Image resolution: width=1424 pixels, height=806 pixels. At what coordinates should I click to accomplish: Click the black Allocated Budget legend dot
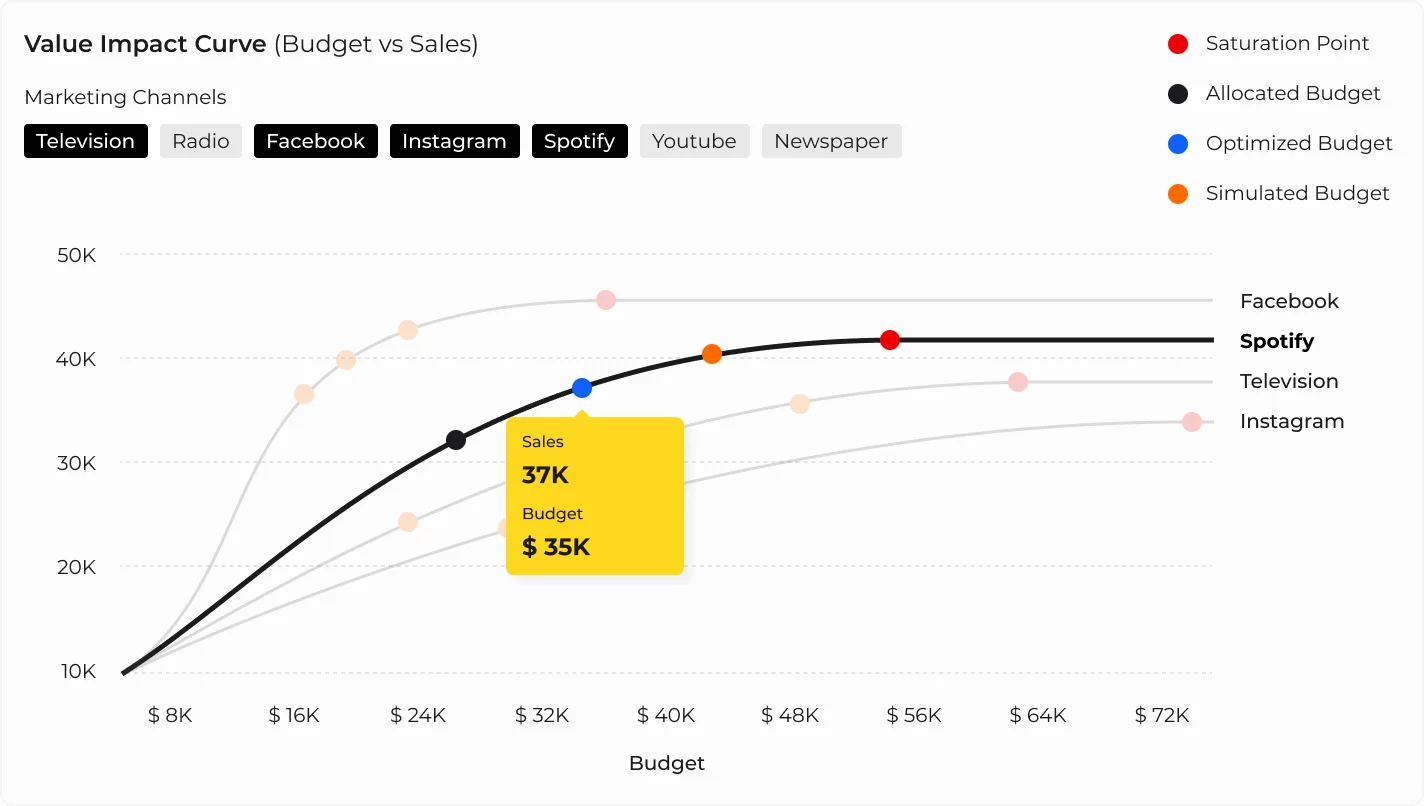point(1178,94)
